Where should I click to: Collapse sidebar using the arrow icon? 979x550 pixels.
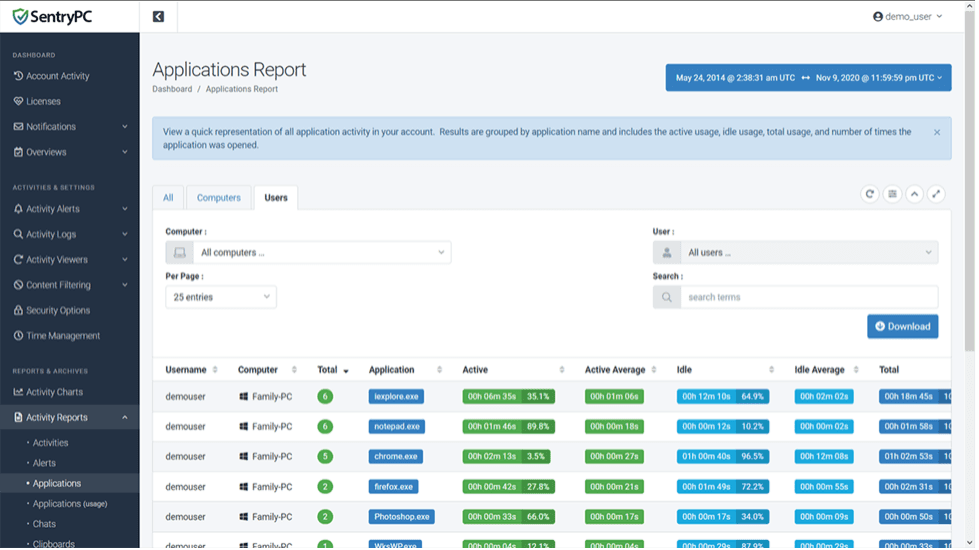[158, 17]
